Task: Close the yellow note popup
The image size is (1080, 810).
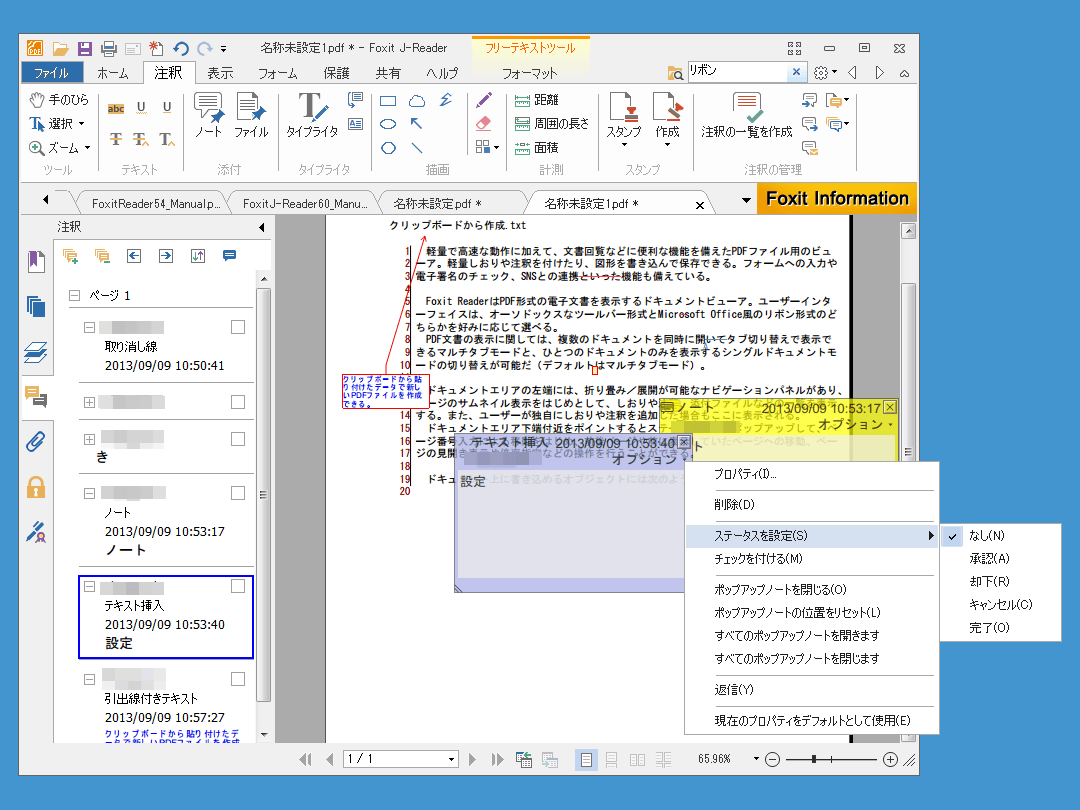Action: tap(890, 407)
